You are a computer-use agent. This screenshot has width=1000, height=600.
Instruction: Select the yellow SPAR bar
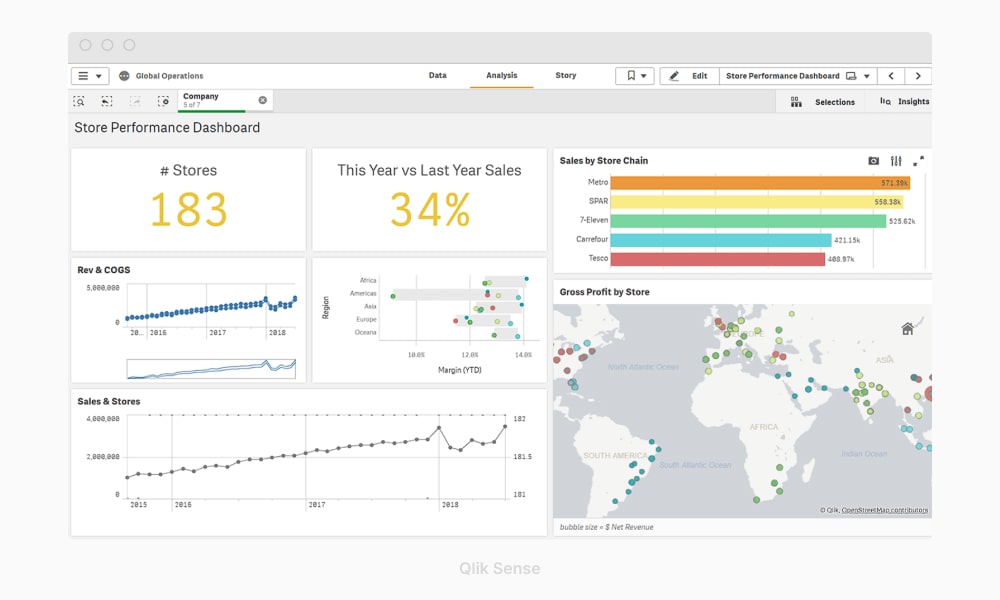756,202
